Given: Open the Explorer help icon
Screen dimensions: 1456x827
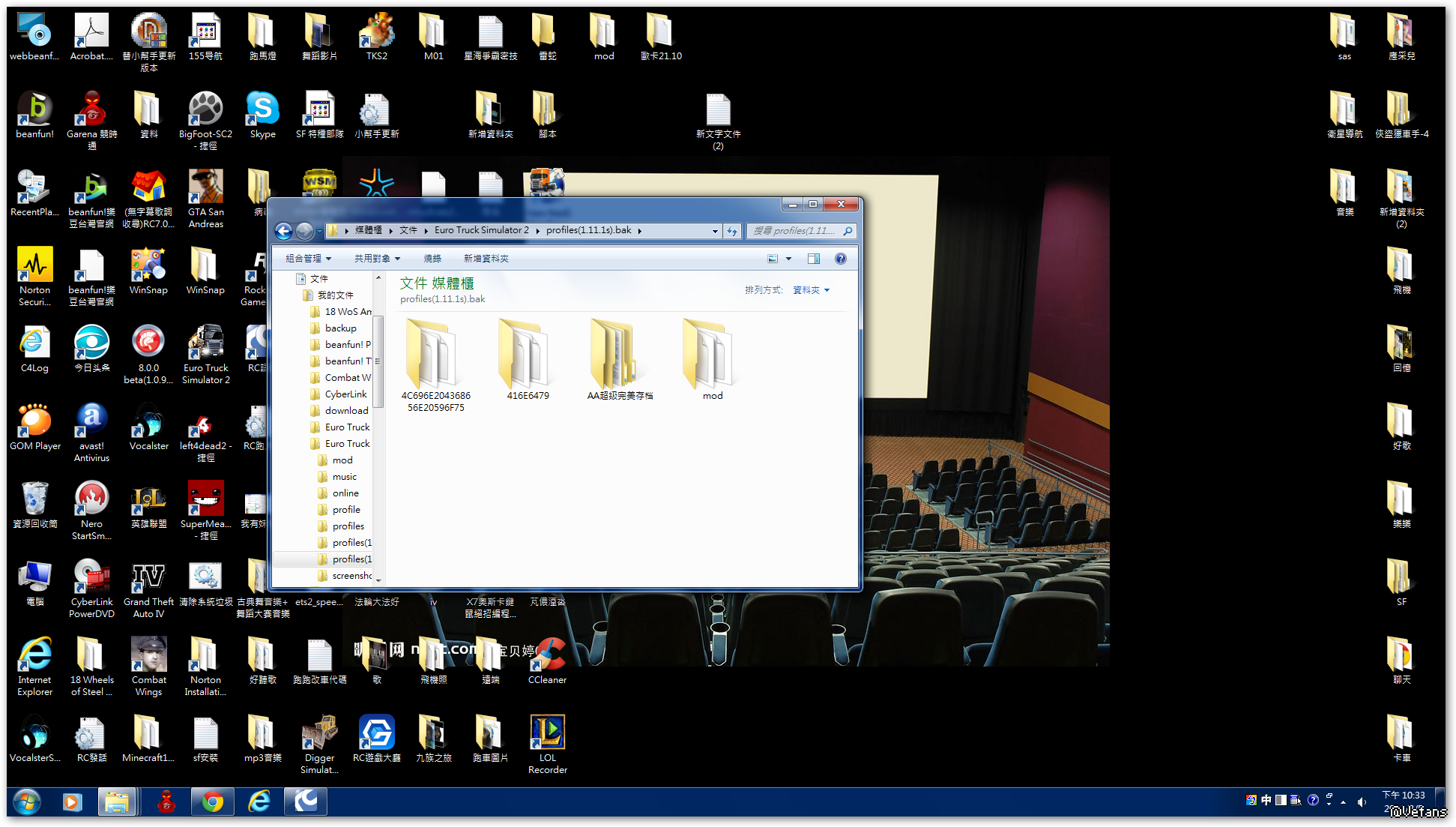Looking at the screenshot, I should [x=841, y=259].
